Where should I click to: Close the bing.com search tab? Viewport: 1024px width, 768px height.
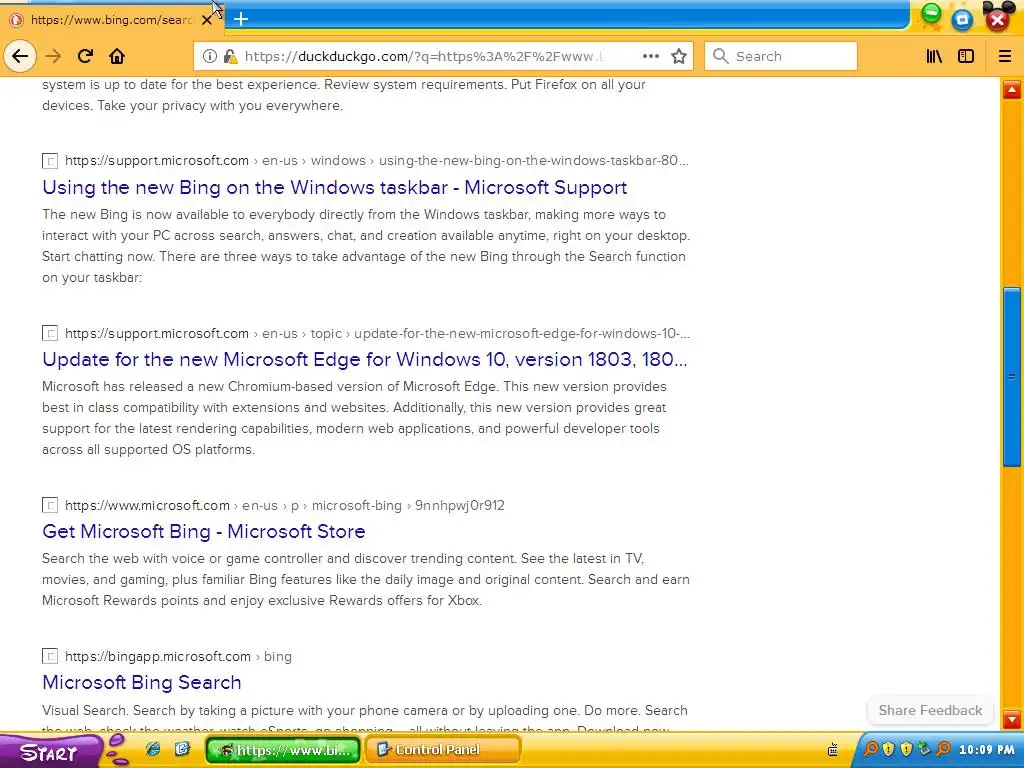coord(207,20)
